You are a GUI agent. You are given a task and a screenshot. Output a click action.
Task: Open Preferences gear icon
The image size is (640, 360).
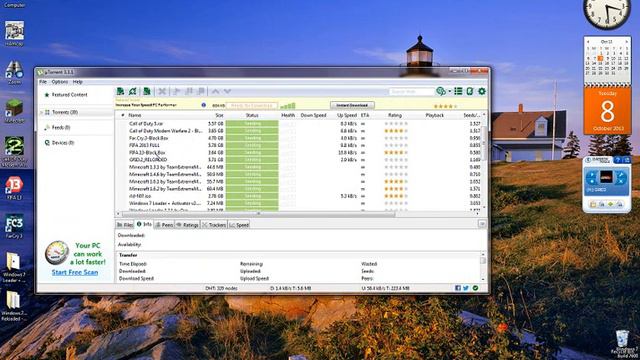coord(482,91)
